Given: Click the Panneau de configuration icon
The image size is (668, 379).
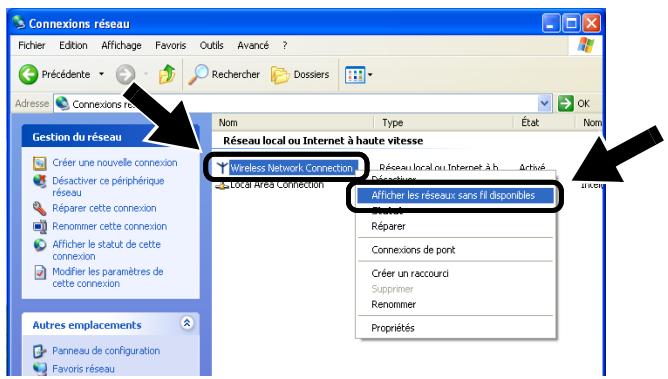Looking at the screenshot, I should point(40,351).
